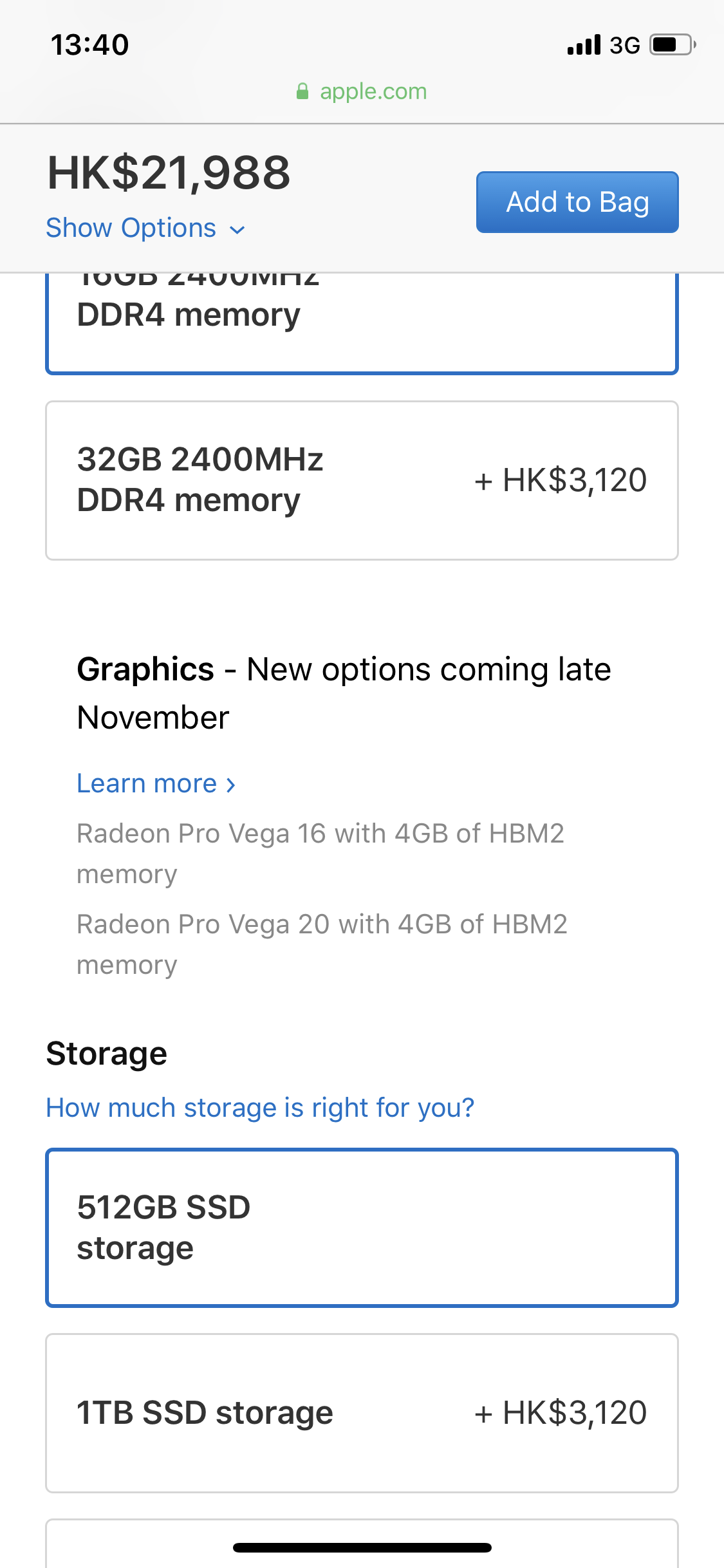Tap the HK$21,988 total price
This screenshot has width=724, height=1568.
[x=169, y=173]
